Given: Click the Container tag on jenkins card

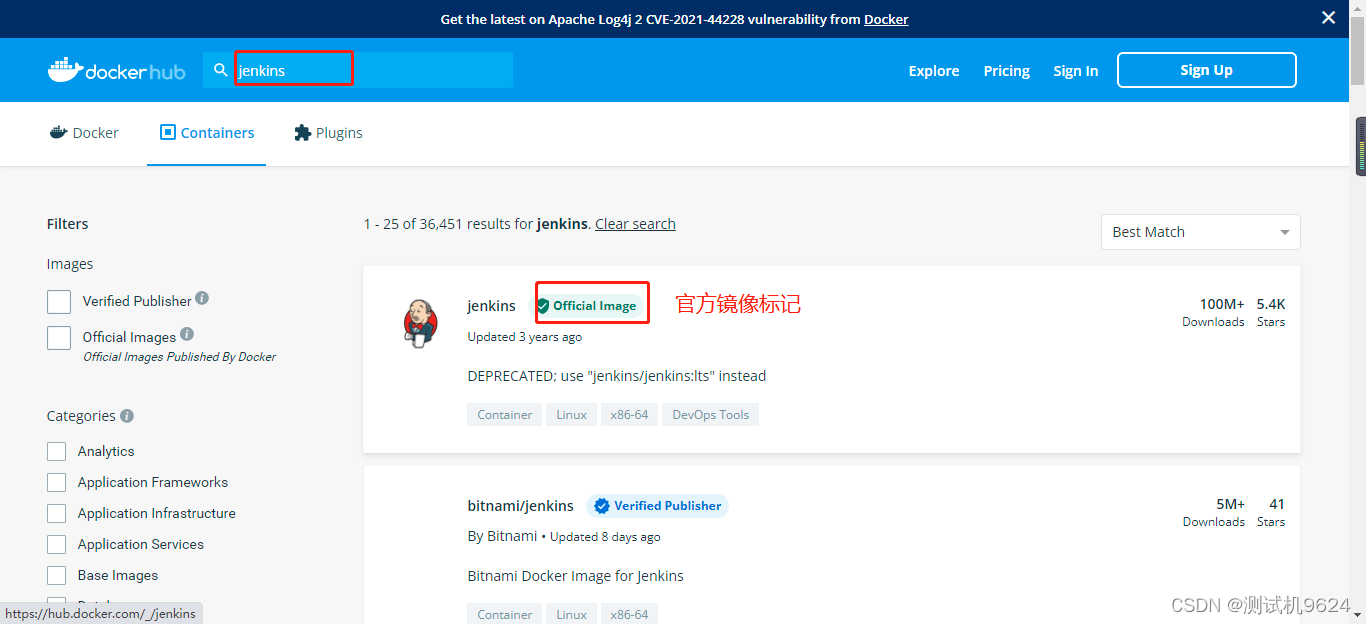Looking at the screenshot, I should (x=504, y=415).
